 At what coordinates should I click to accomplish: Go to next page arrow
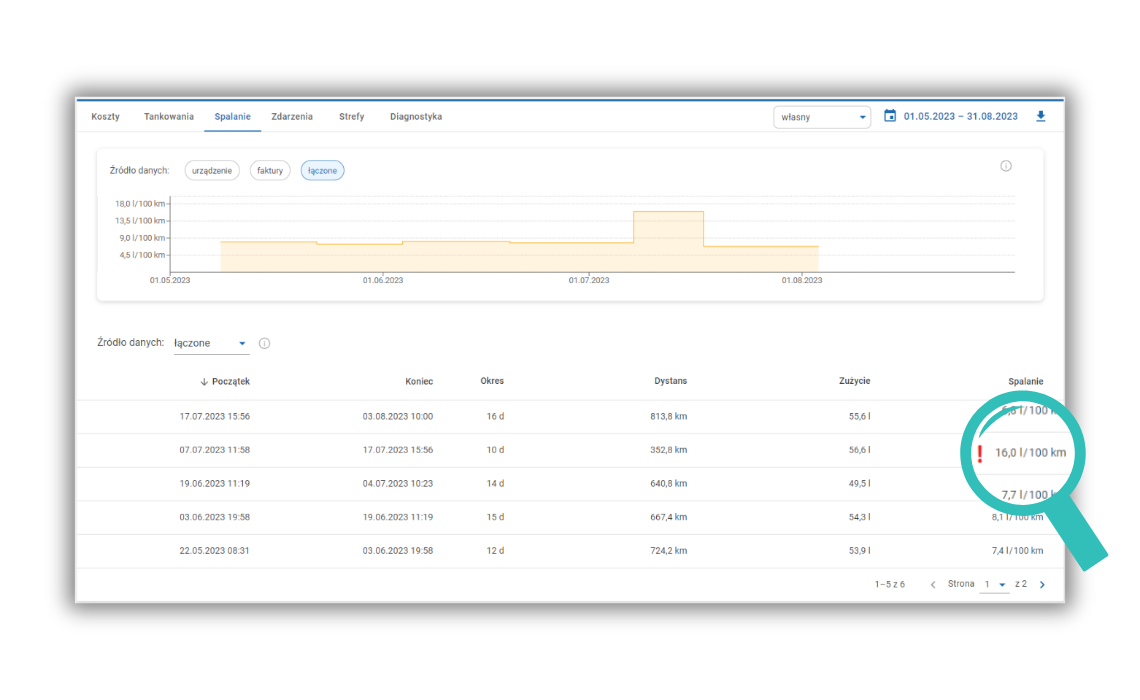[x=1042, y=584]
